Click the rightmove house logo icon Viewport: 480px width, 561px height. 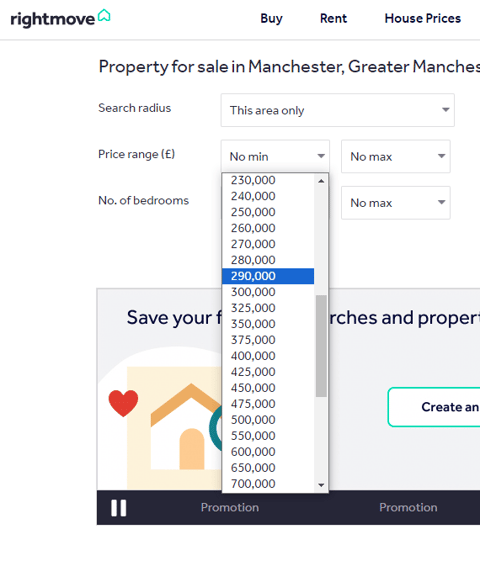[x=104, y=15]
